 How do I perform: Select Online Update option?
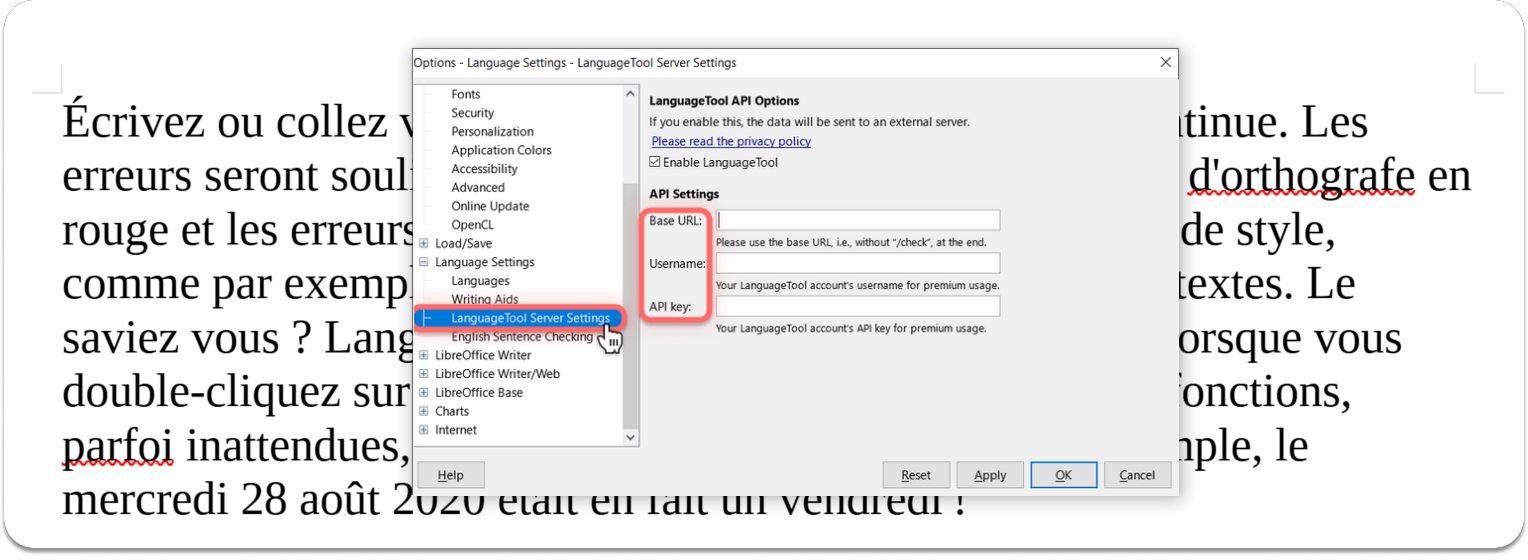(490, 206)
